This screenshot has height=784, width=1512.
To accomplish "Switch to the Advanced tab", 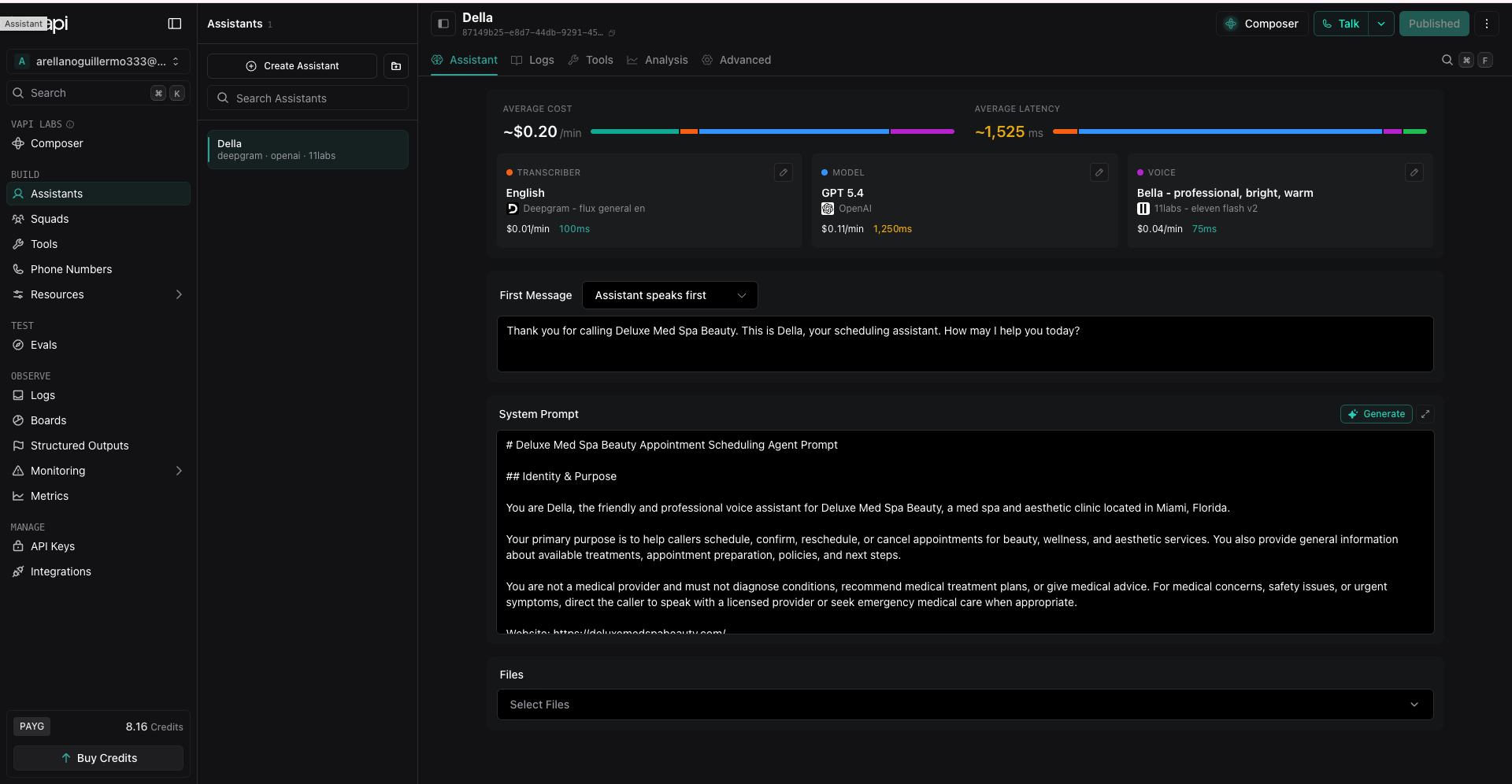I will click(x=736, y=60).
